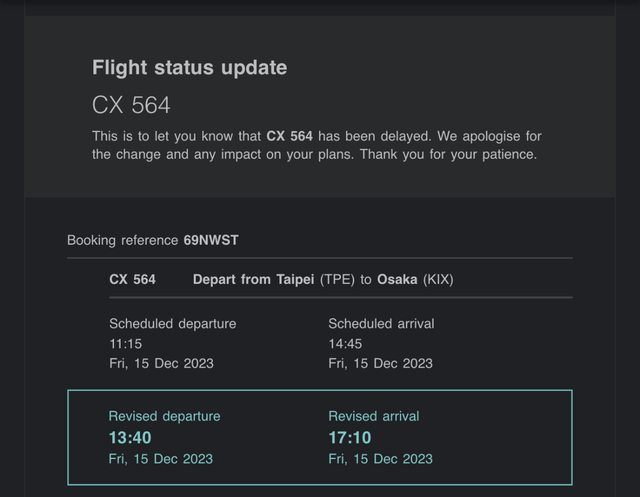The image size is (640, 497).
Task: Click the "Revised departure" label
Action: tap(164, 416)
